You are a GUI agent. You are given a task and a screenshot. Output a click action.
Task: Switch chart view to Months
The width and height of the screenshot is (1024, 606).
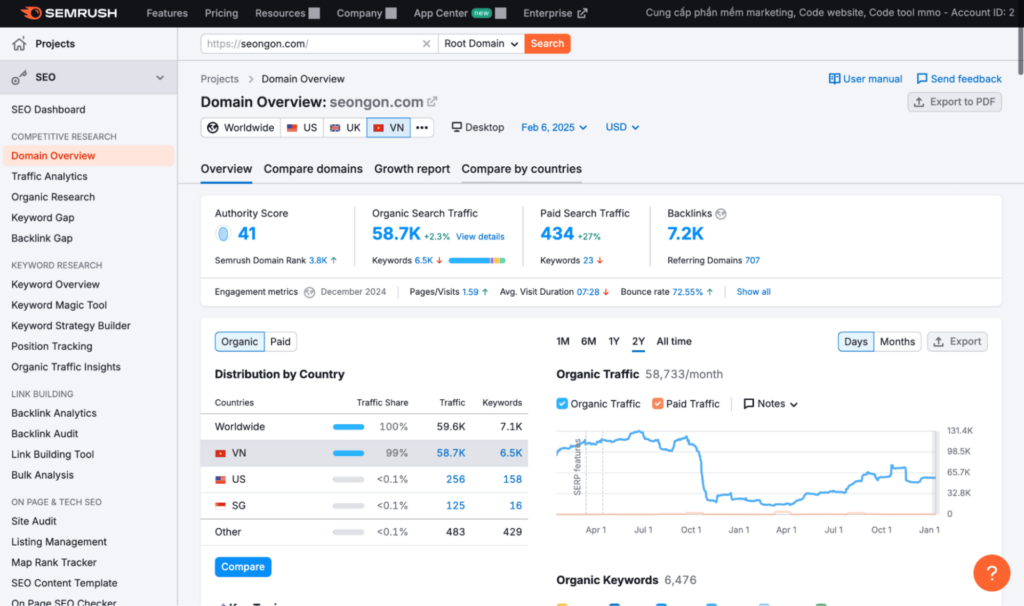coord(897,342)
